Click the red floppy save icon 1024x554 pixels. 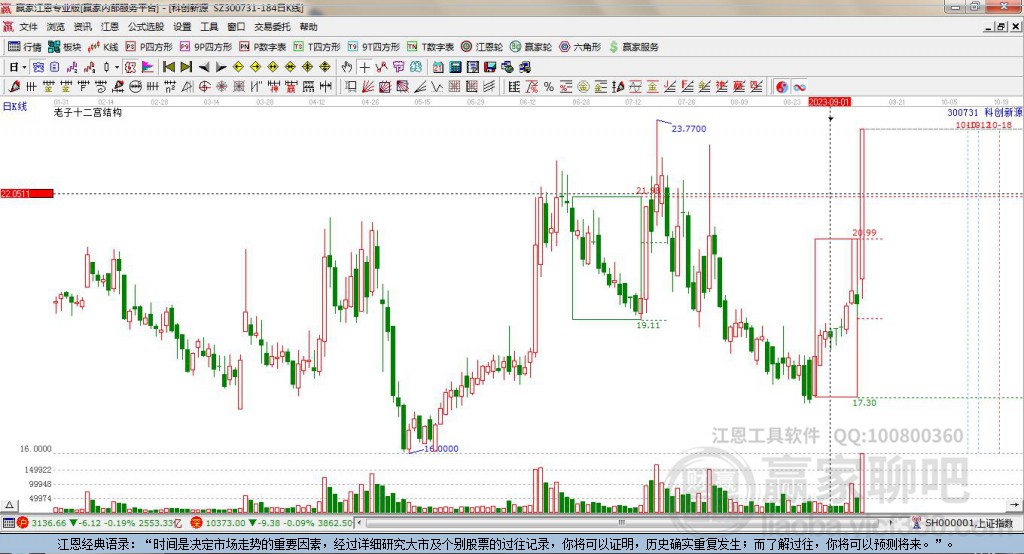[490, 67]
